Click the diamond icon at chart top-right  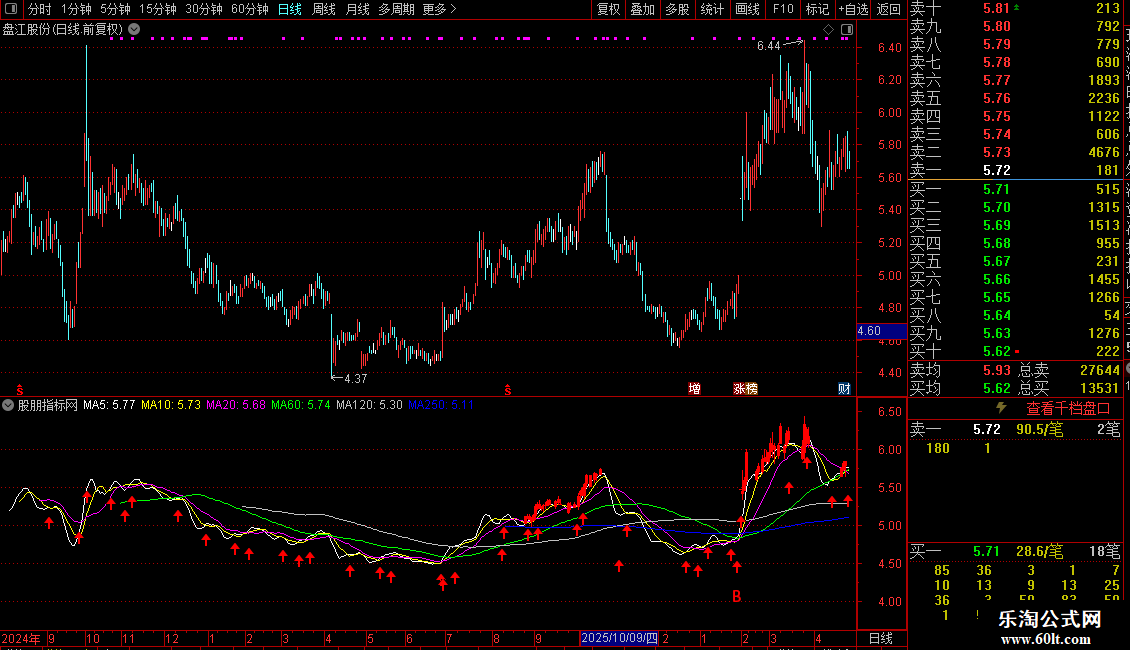(828, 30)
